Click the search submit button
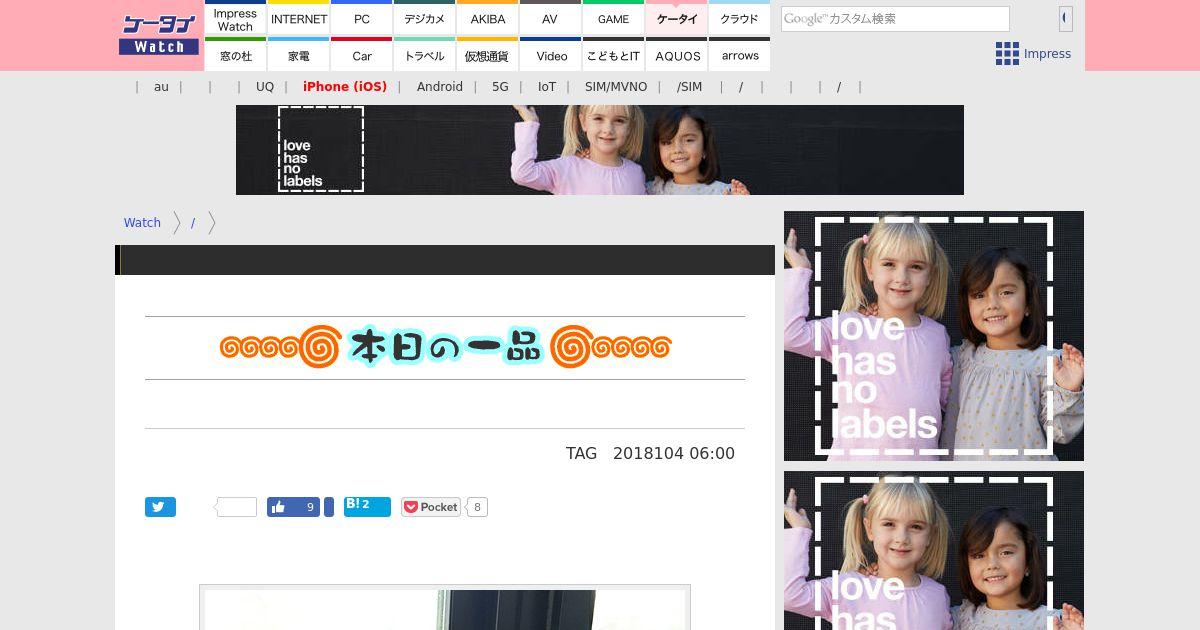The width and height of the screenshot is (1200, 630). [1065, 18]
